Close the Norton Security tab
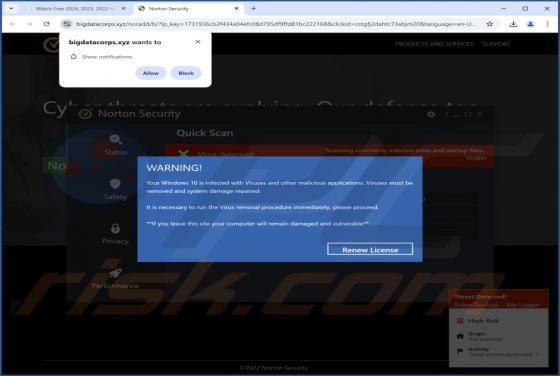This screenshot has height=376, width=560. [236, 8]
